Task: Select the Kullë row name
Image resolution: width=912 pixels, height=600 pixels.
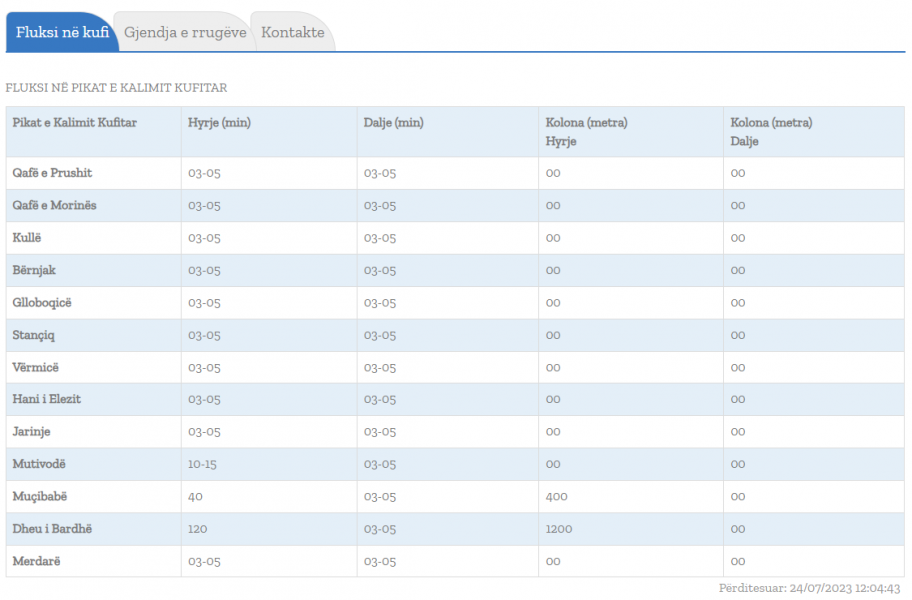Action: click(x=27, y=238)
